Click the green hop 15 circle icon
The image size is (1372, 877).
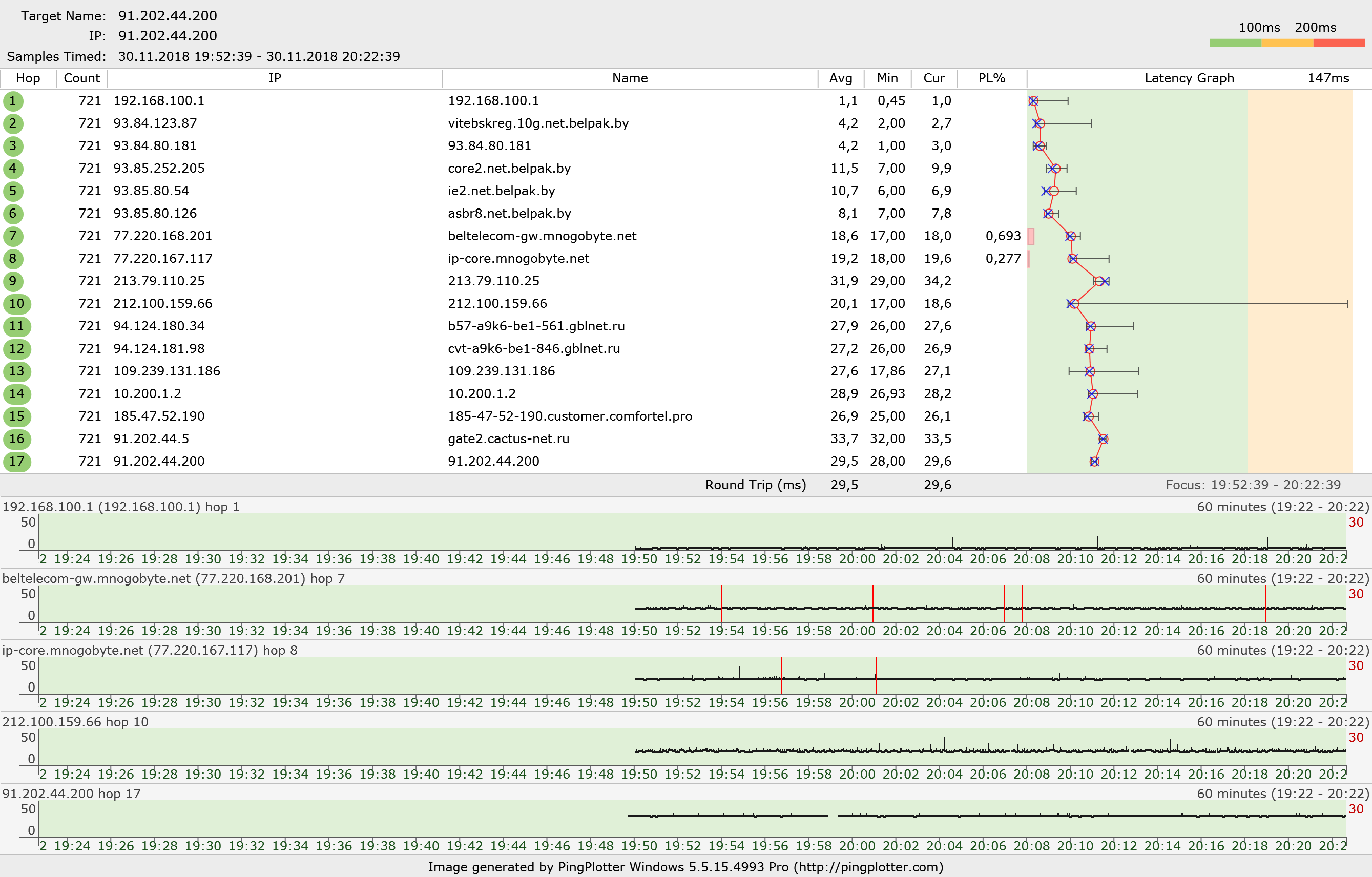pos(16,416)
